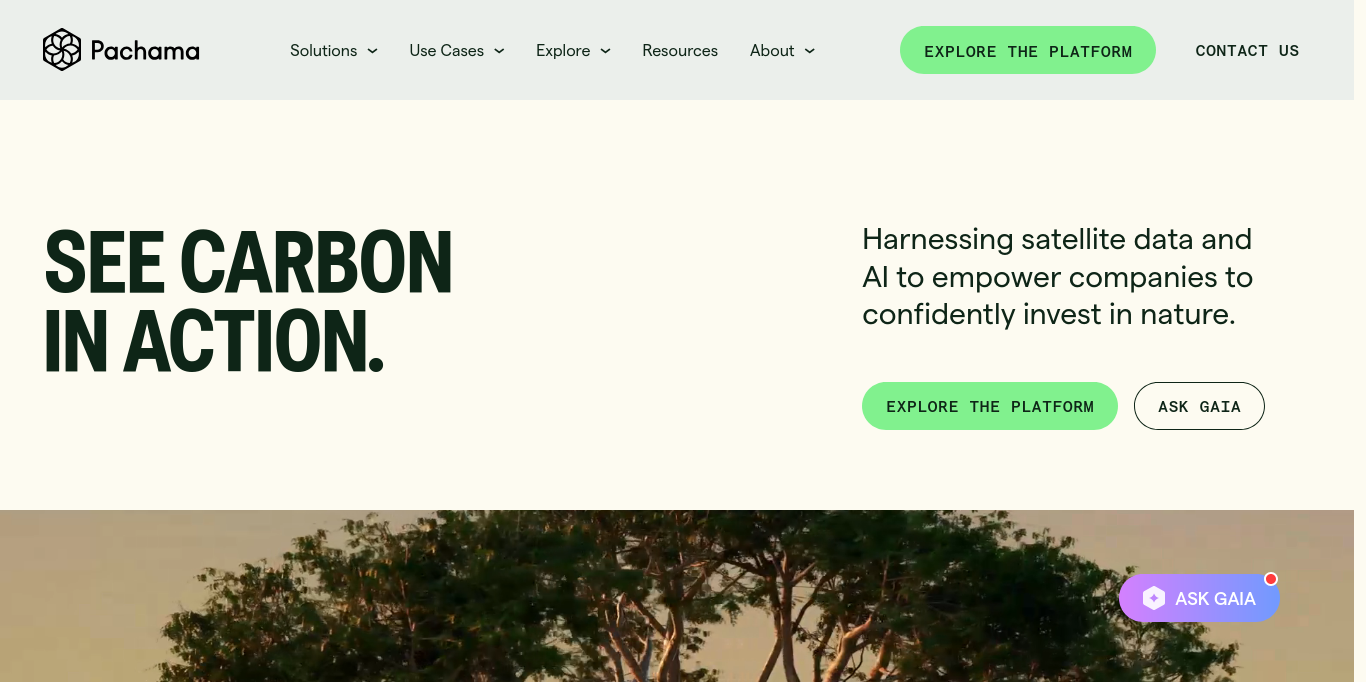Click Explore the Platform in header
Image resolution: width=1366 pixels, height=682 pixels.
[x=1028, y=50]
